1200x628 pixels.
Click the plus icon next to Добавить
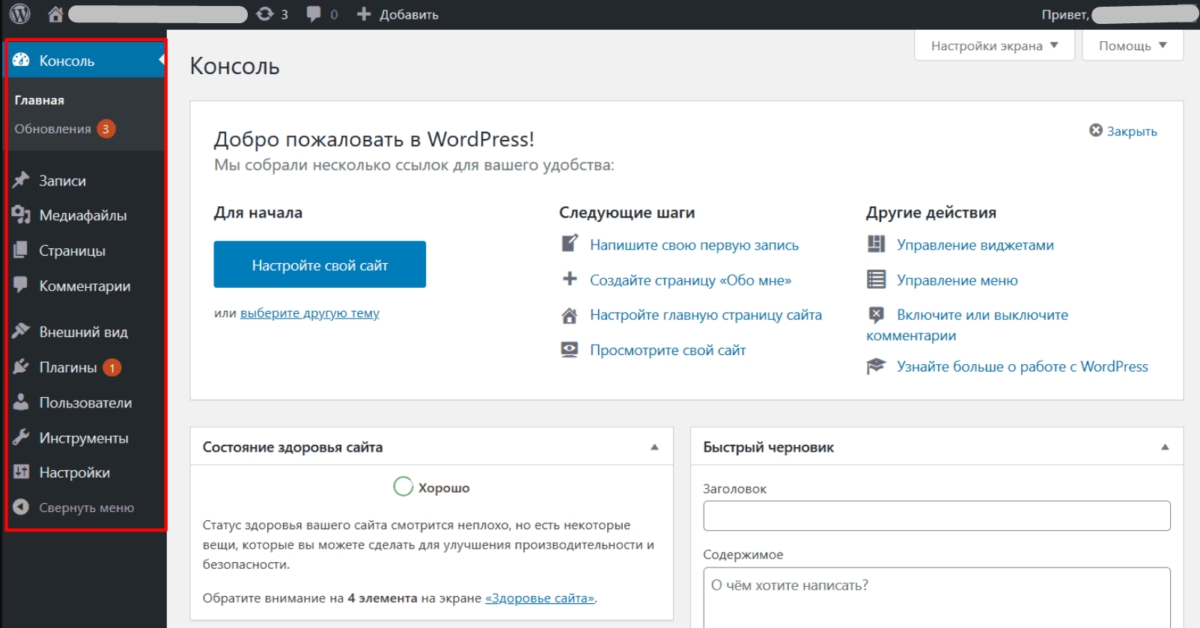[363, 14]
